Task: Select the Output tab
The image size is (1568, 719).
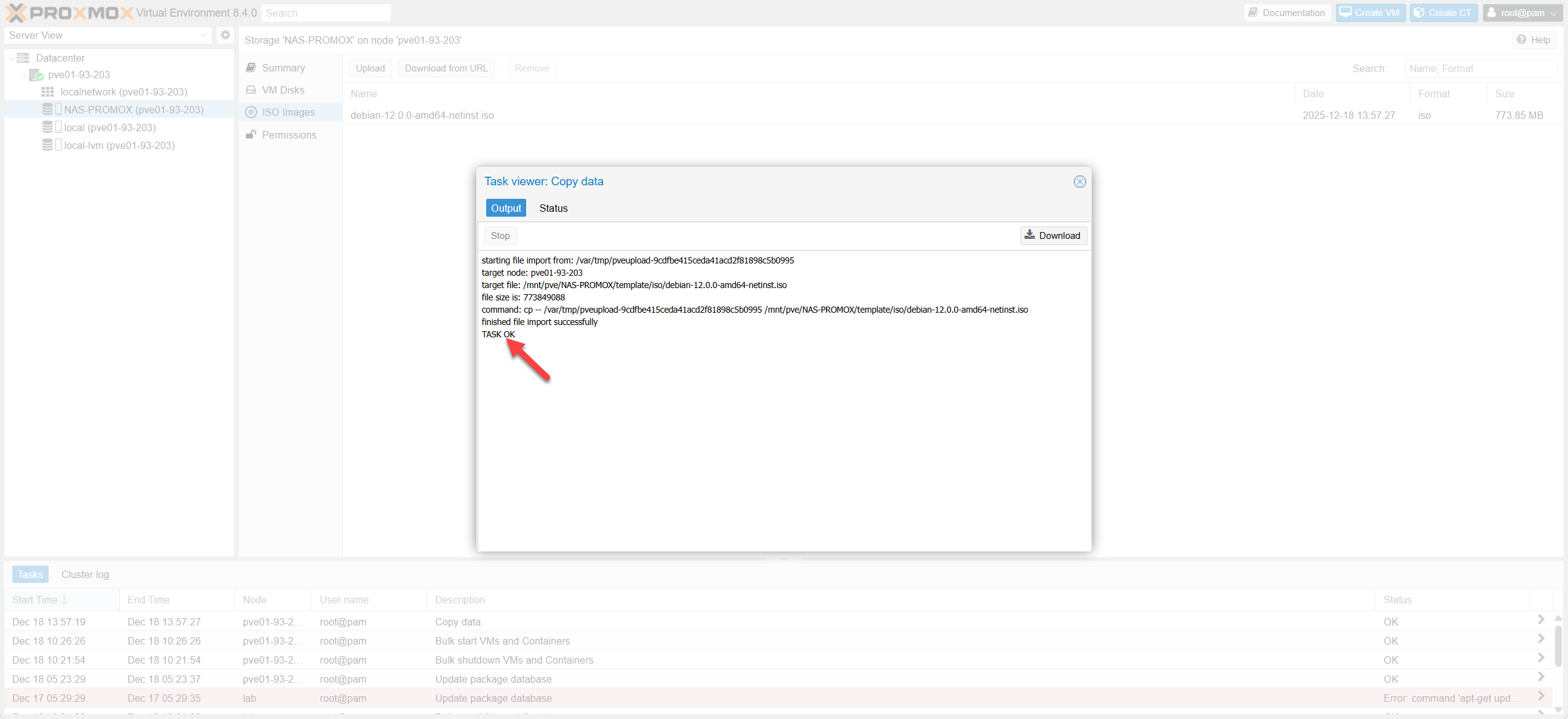Action: tap(505, 208)
